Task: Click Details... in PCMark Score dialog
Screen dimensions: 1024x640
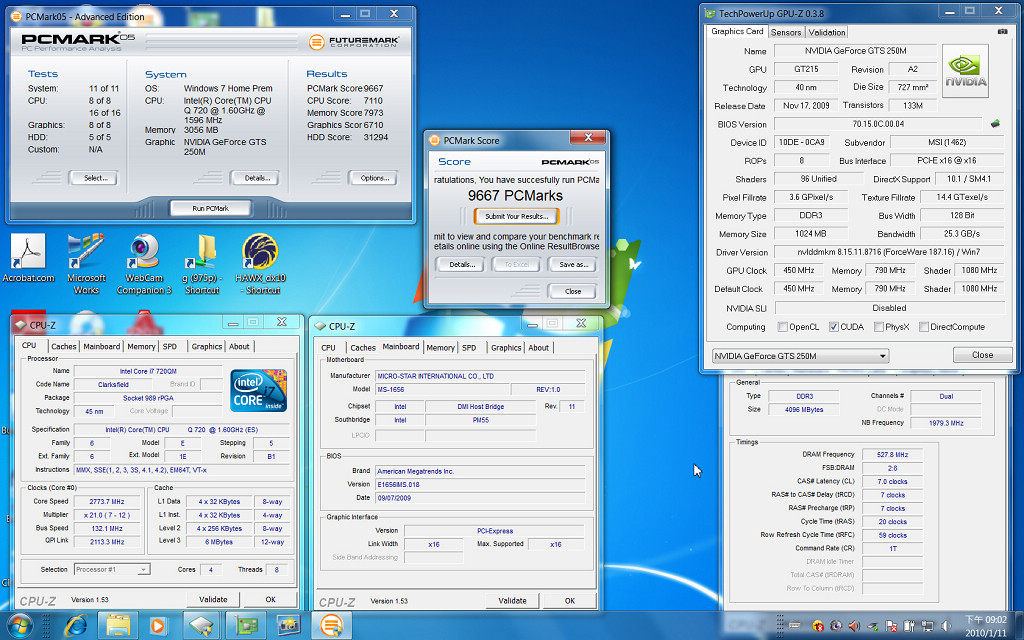Action: pyautogui.click(x=461, y=264)
